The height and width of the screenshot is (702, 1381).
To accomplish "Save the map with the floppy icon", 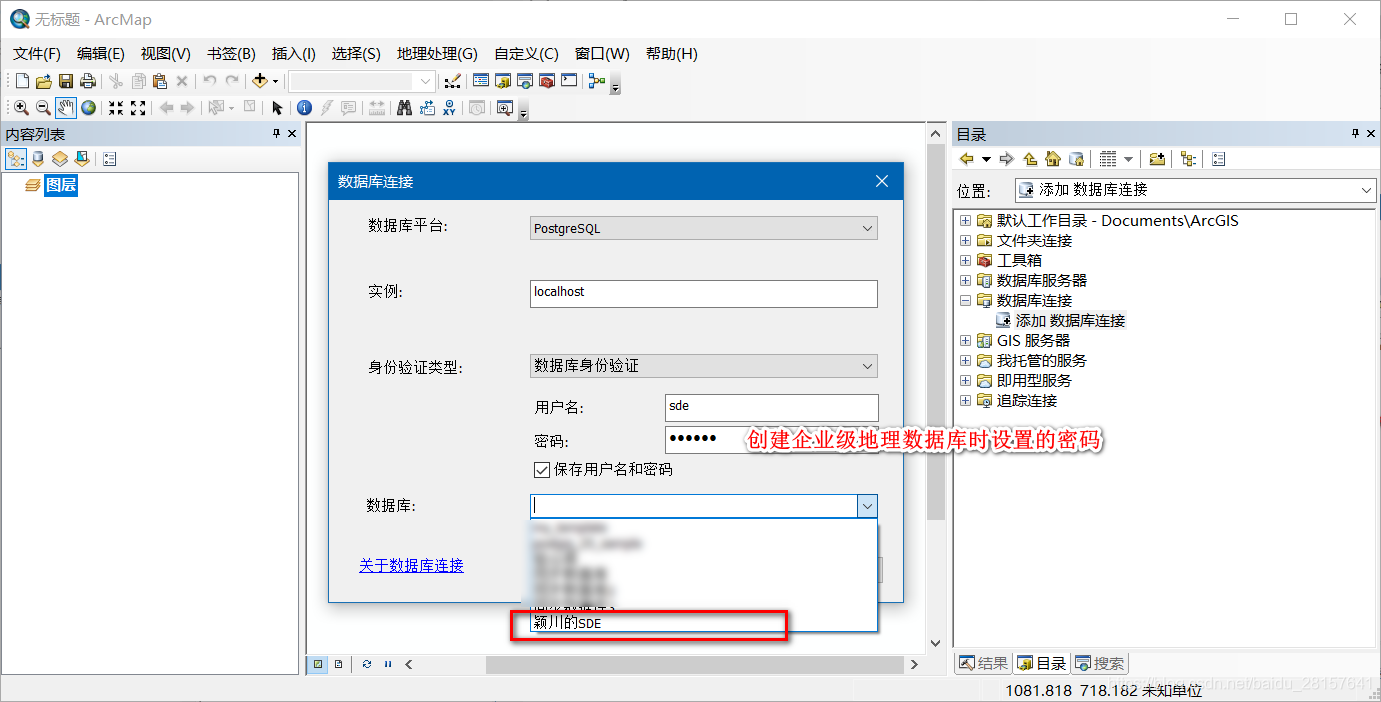I will [x=66, y=81].
